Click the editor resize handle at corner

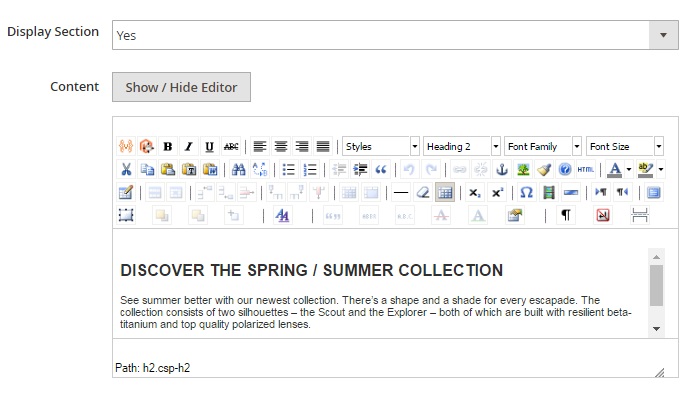click(660, 373)
